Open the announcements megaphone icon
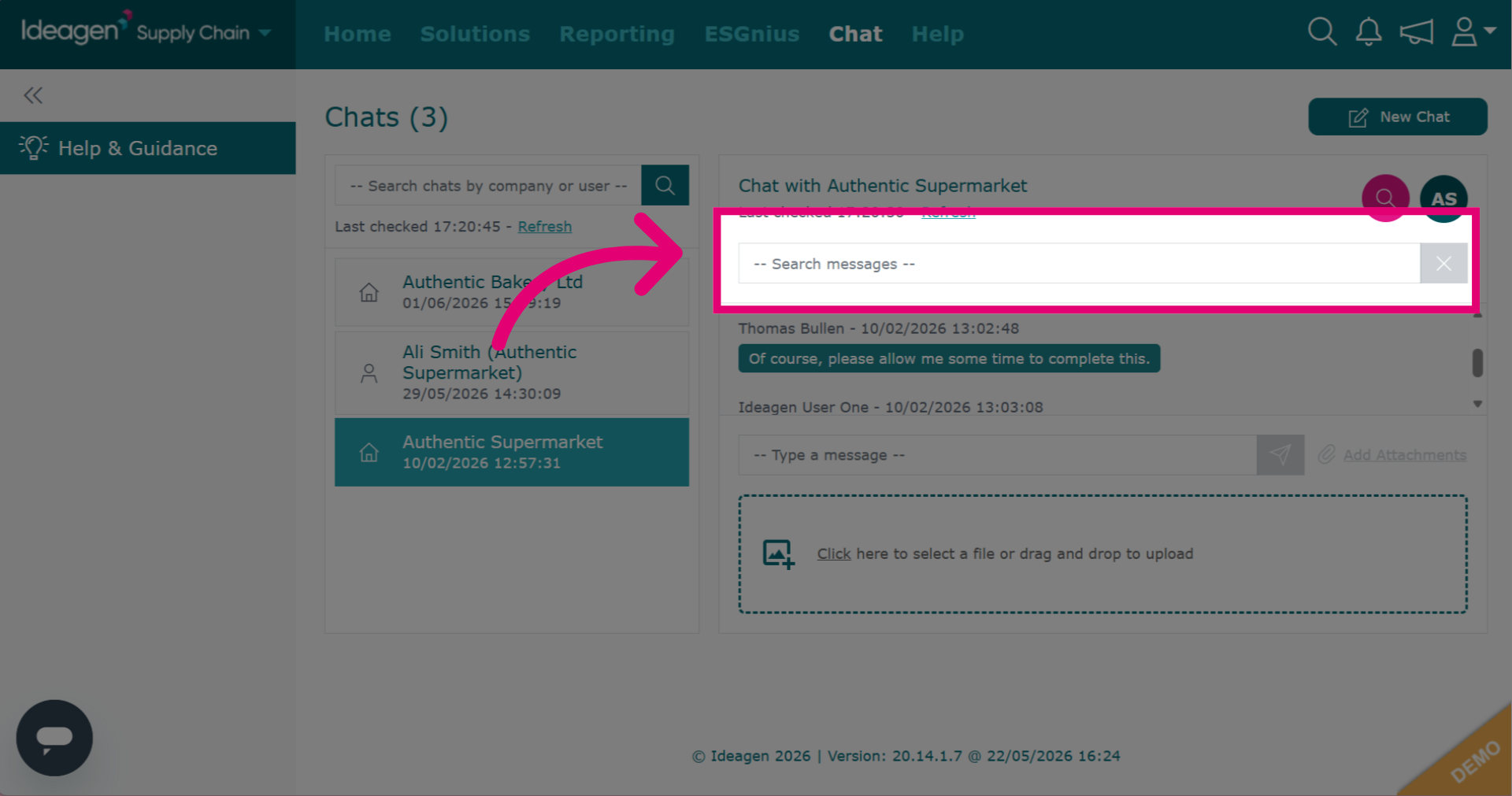Screen dimensions: 1512x796 [x=1416, y=32]
